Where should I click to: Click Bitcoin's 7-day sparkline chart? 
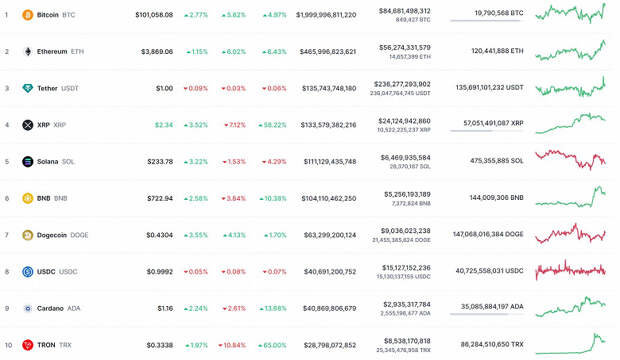point(571,13)
